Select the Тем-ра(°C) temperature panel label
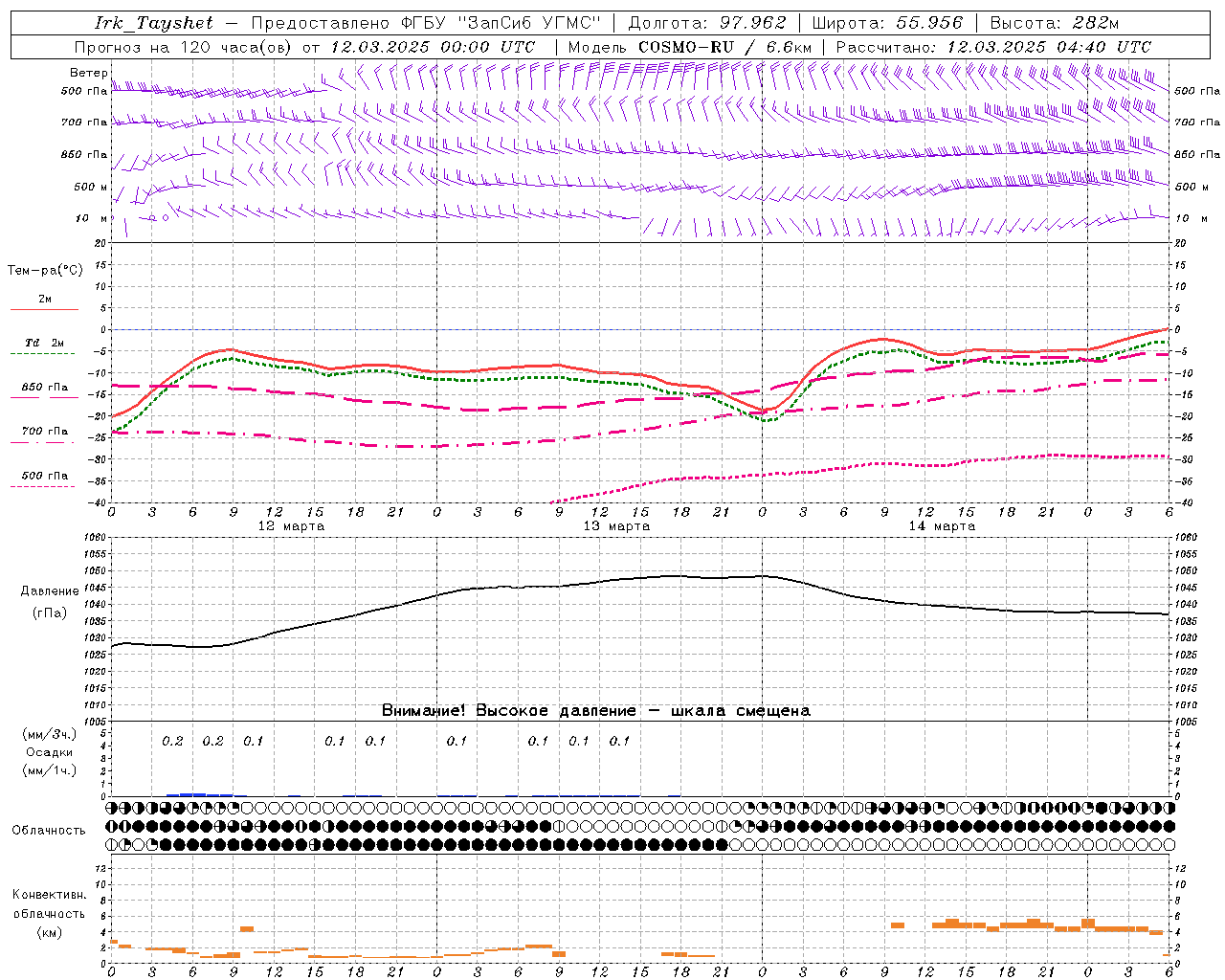Viewport: 1225px width, 980px height. tap(45, 271)
